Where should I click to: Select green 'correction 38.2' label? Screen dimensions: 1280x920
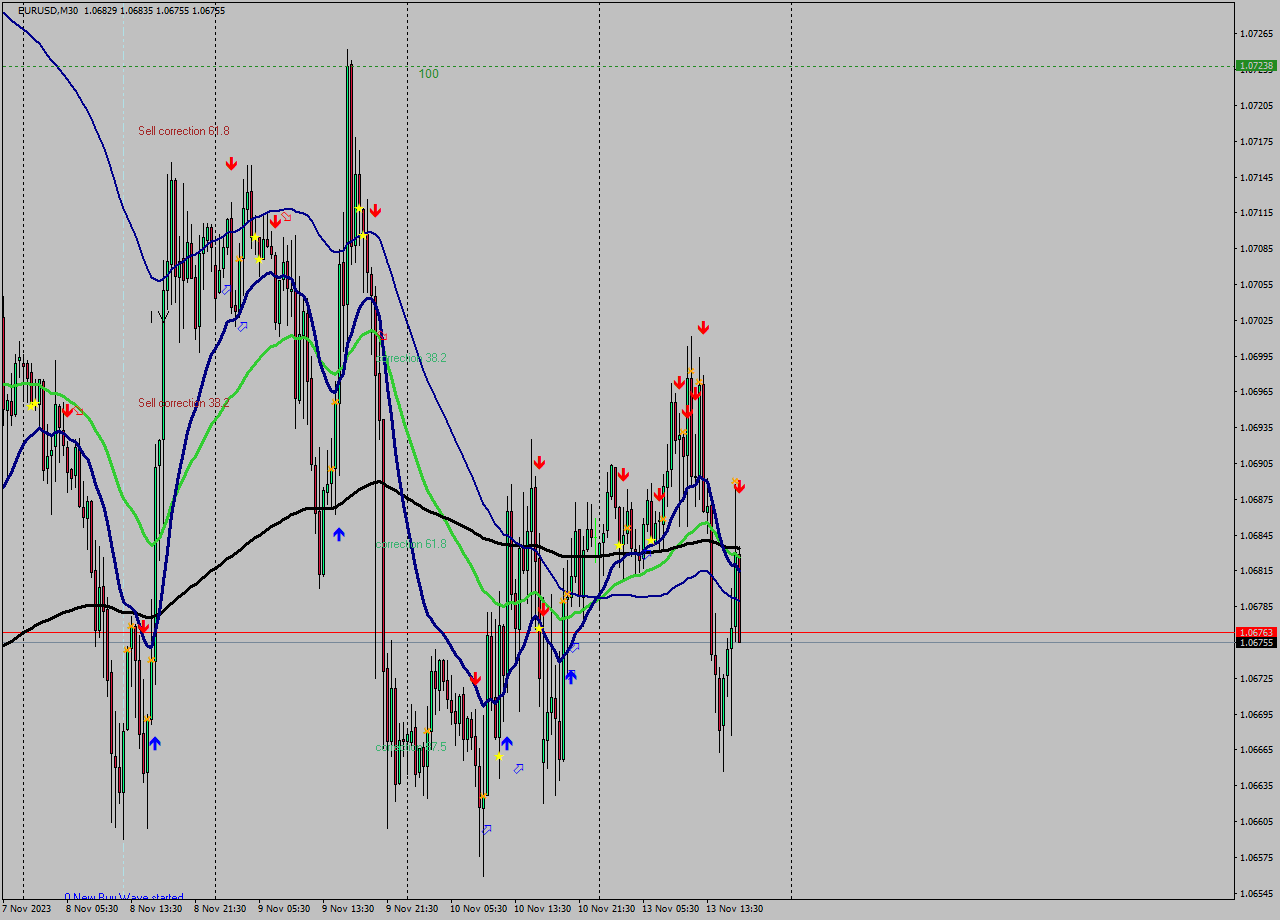pos(411,358)
